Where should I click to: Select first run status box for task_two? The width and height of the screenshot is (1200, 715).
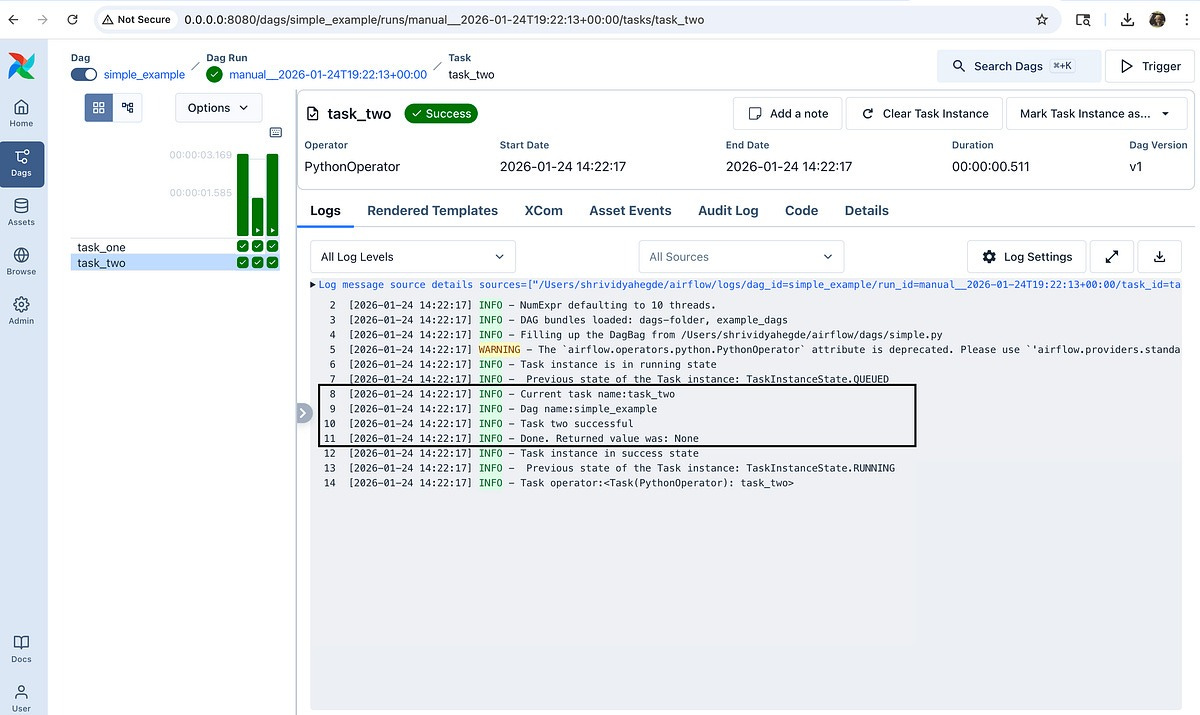[x=242, y=262]
